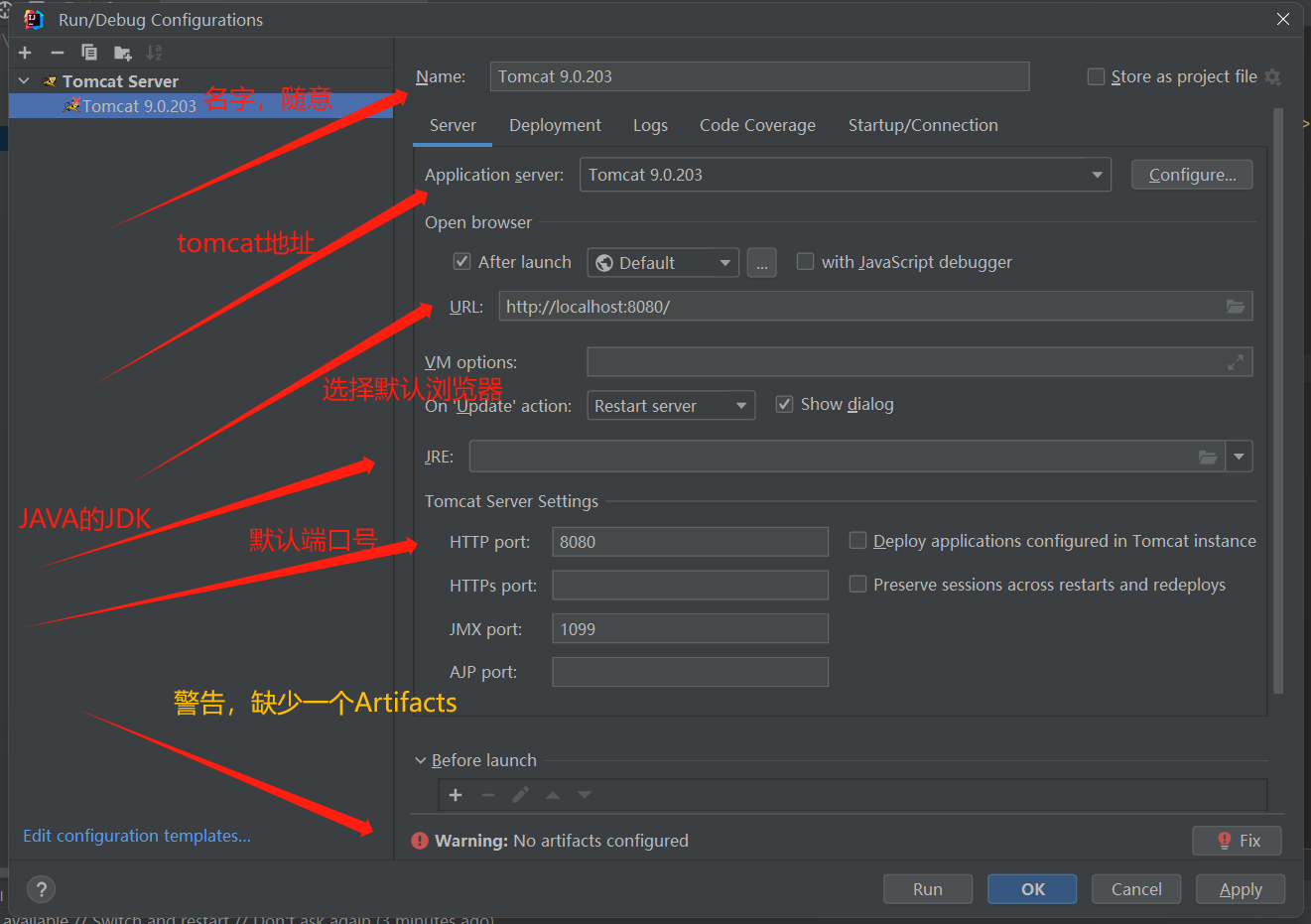Copy the selected run configuration
Image resolution: width=1311 pixels, height=924 pixels.
[89, 53]
